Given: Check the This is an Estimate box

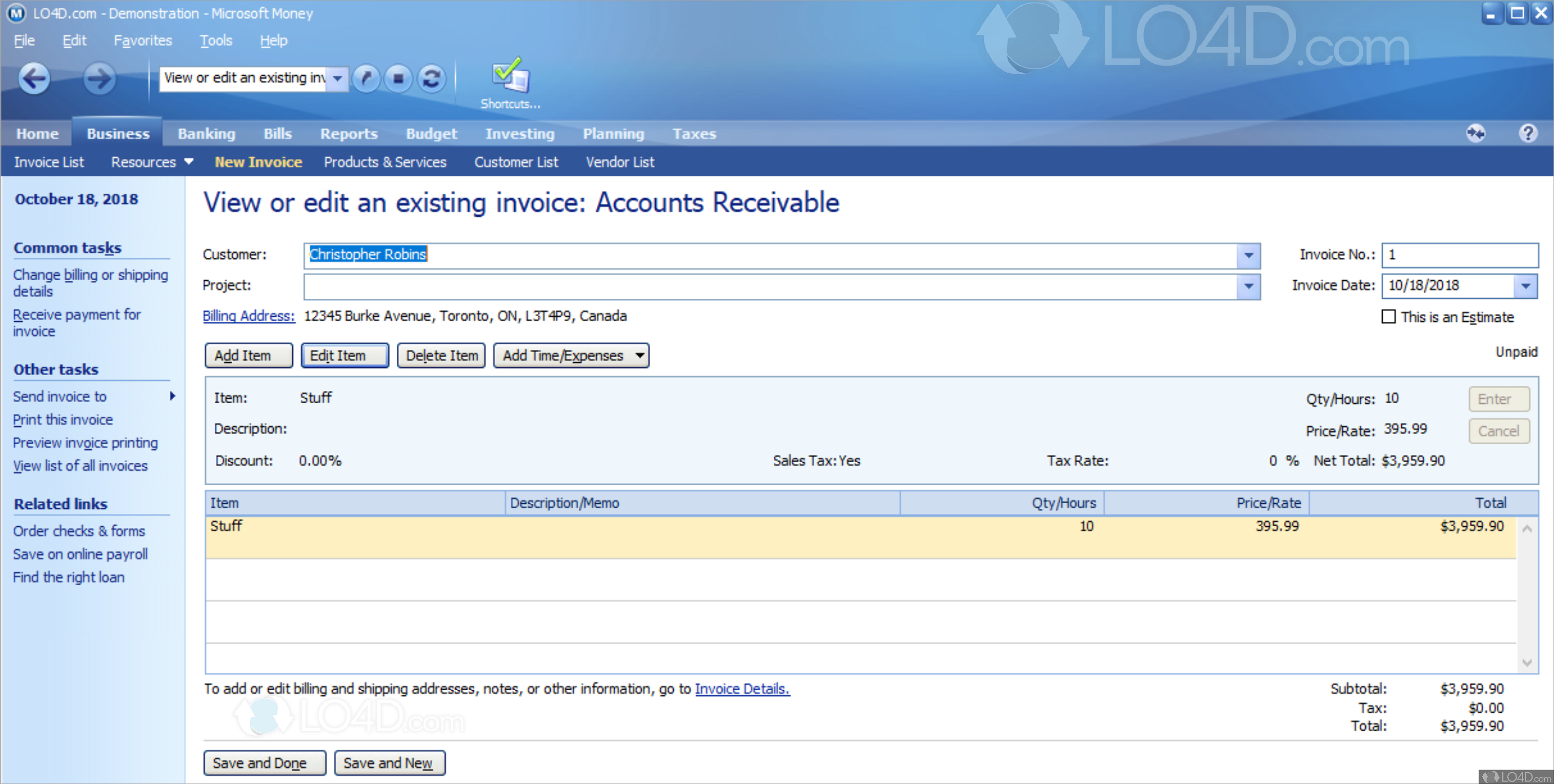Looking at the screenshot, I should (1389, 317).
